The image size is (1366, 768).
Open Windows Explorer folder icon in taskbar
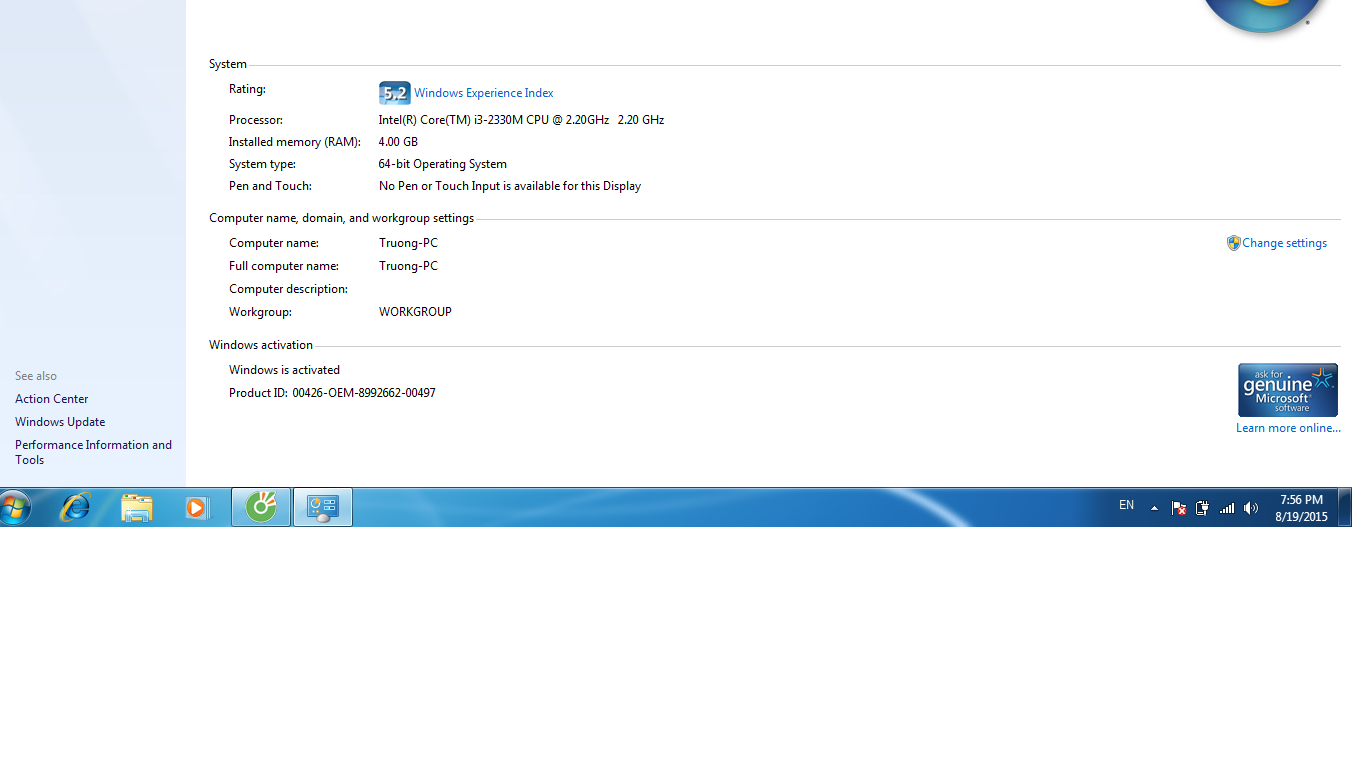pos(137,508)
